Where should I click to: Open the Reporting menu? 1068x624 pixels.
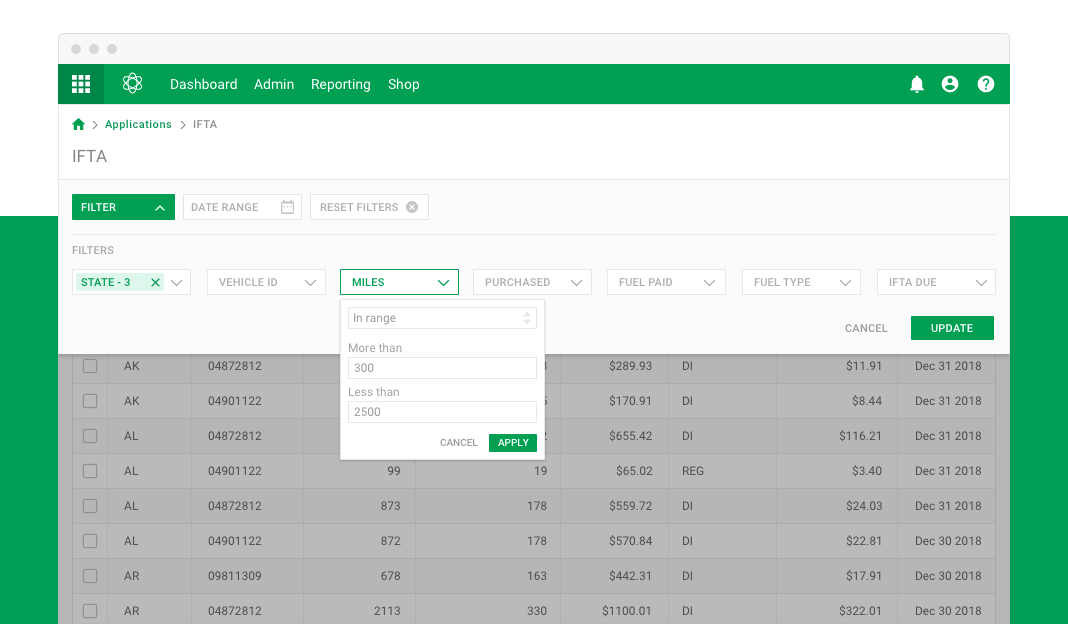click(341, 84)
